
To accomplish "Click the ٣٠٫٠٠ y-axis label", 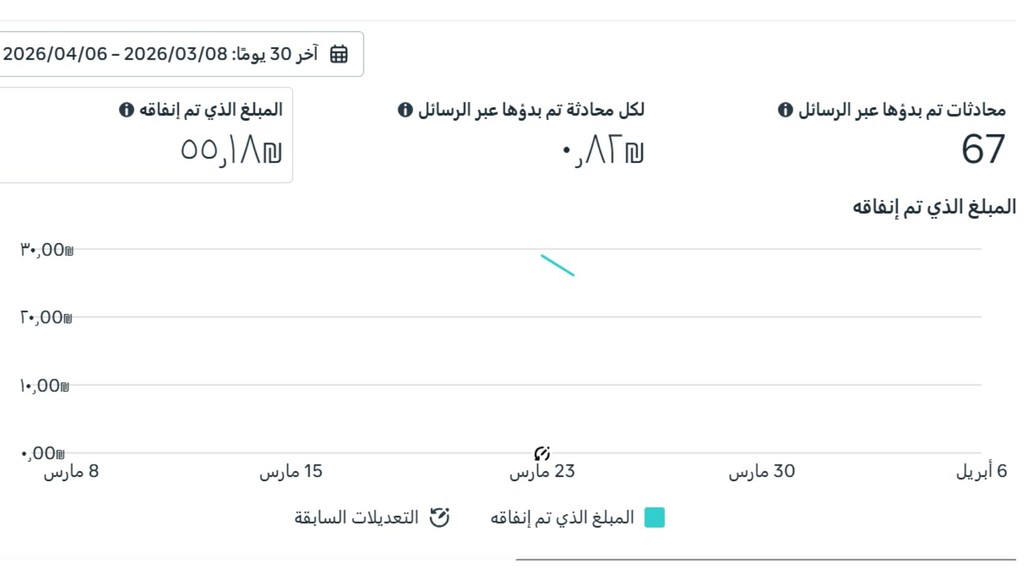I will point(47,249).
